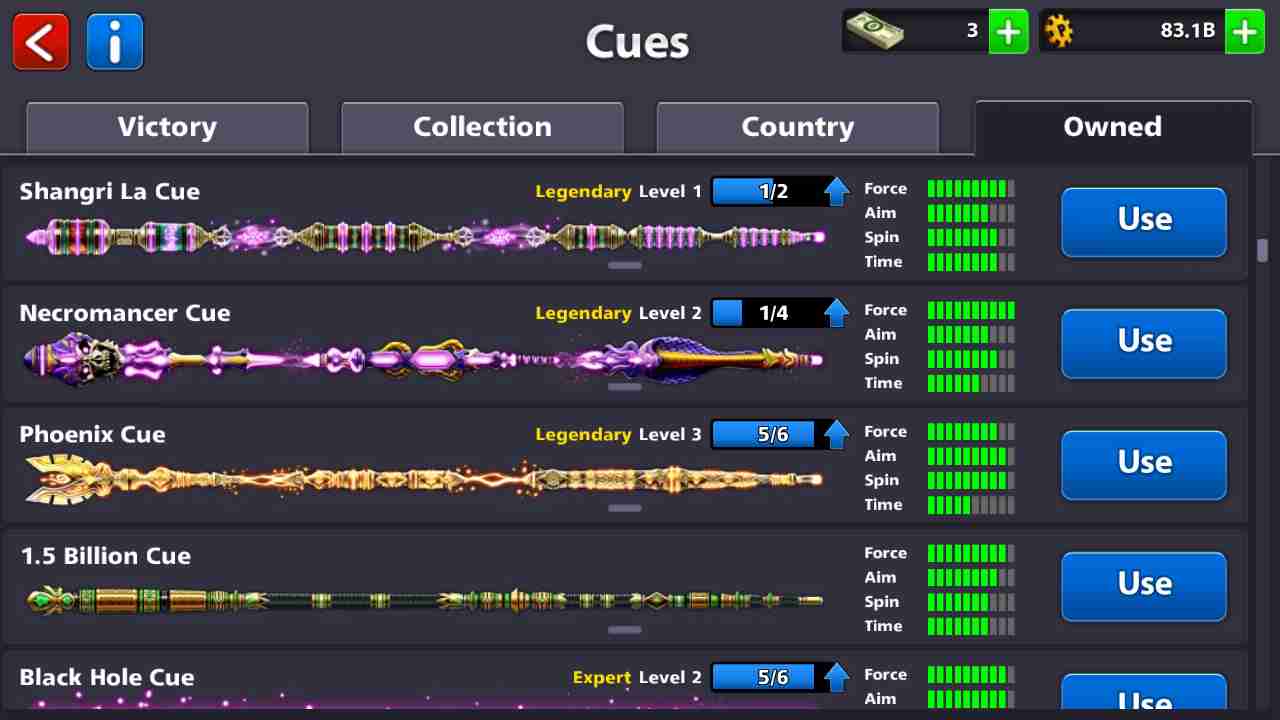Switch to the Victory tab
1280x720 pixels.
(x=167, y=127)
